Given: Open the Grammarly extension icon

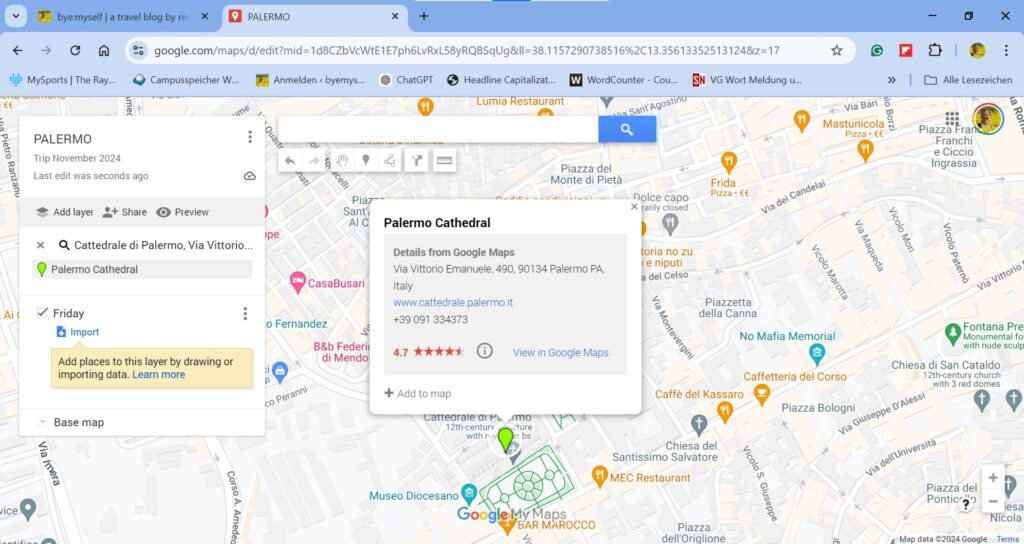Looking at the screenshot, I should point(877,50).
